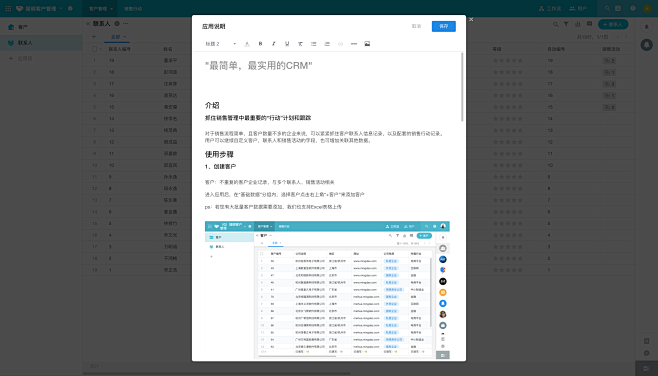Insert hyperlink in editor toolbar
658x376 pixels.
point(340,44)
